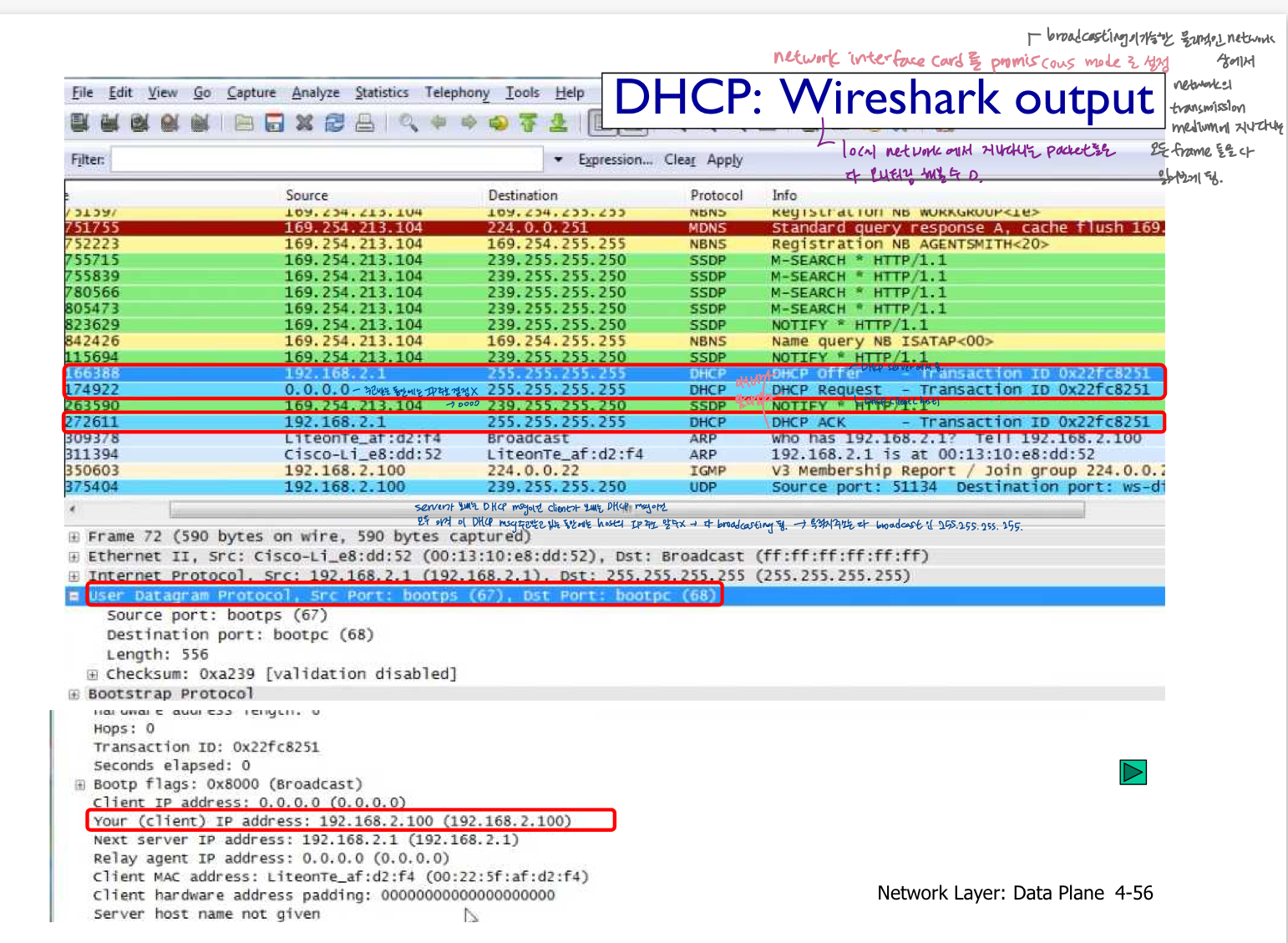The width and height of the screenshot is (1288, 943).
Task: Open the File menu
Action: [83, 93]
